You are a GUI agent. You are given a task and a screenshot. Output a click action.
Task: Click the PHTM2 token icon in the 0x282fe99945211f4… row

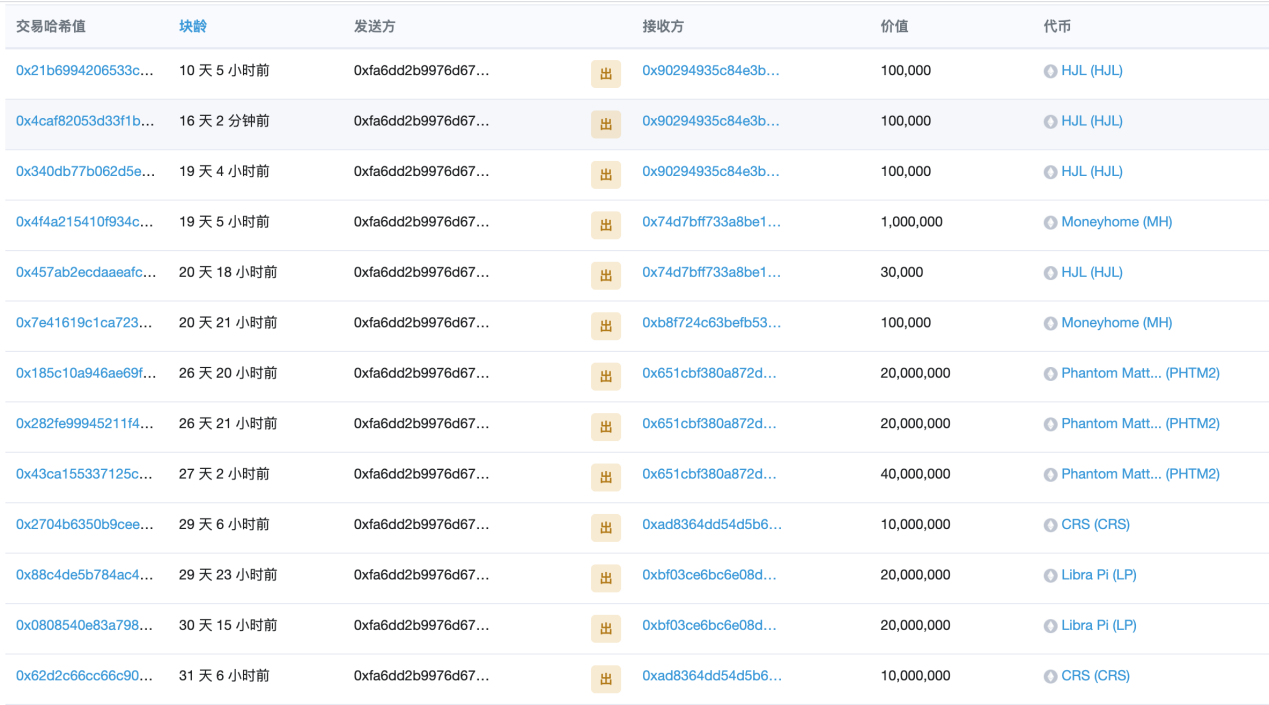click(x=1050, y=424)
